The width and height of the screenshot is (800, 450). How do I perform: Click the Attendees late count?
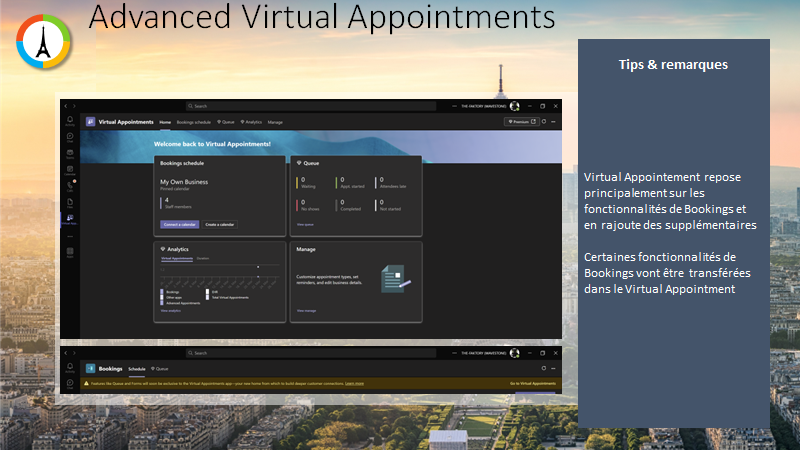[x=382, y=180]
